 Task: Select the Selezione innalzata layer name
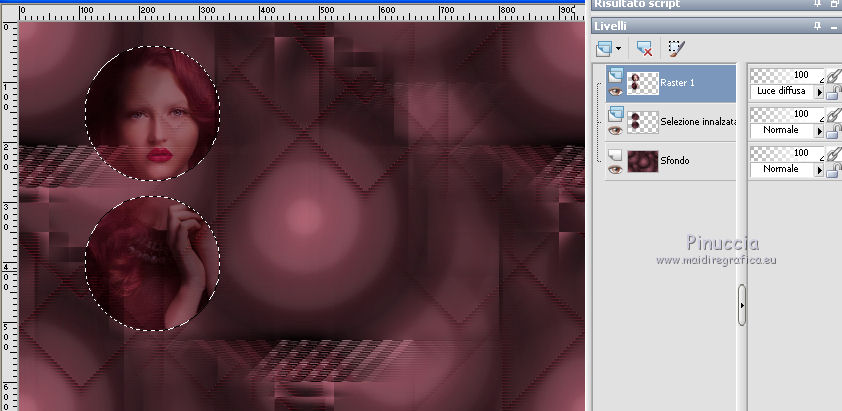[698, 122]
